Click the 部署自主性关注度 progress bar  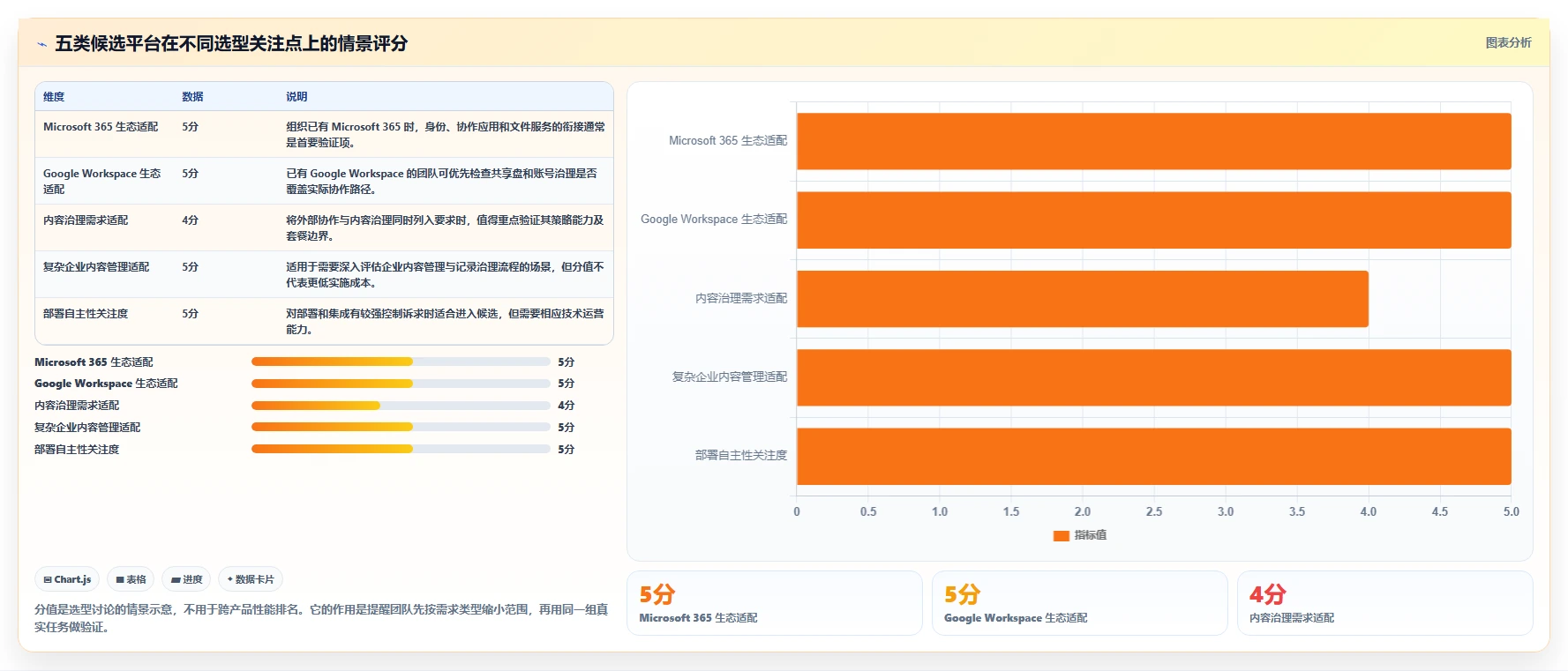tap(401, 449)
